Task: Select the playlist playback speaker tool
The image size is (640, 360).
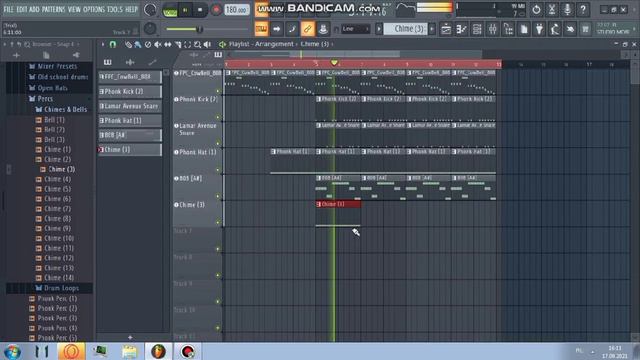Action: 207,44
